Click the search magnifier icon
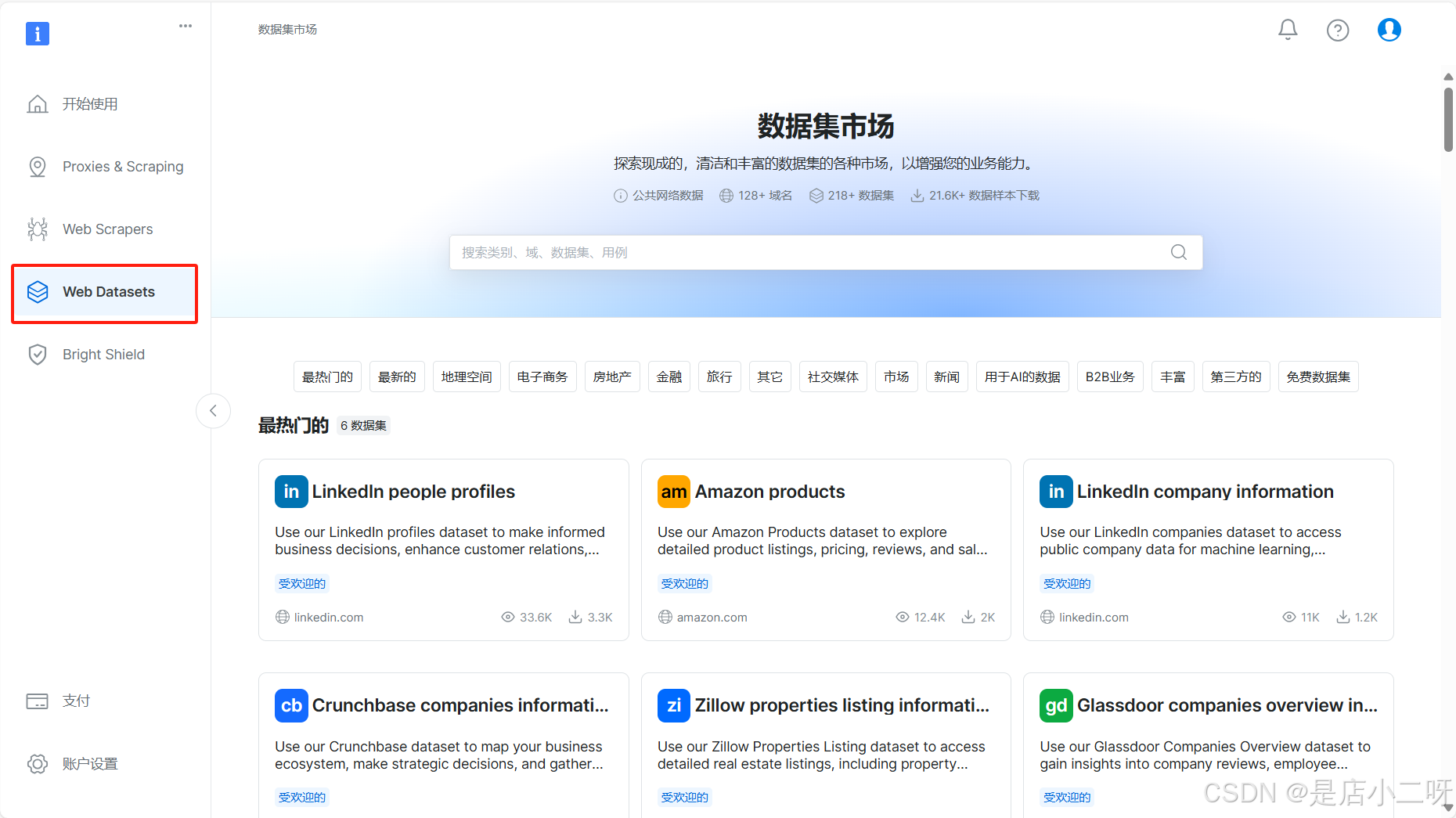1456x818 pixels. click(x=1178, y=252)
